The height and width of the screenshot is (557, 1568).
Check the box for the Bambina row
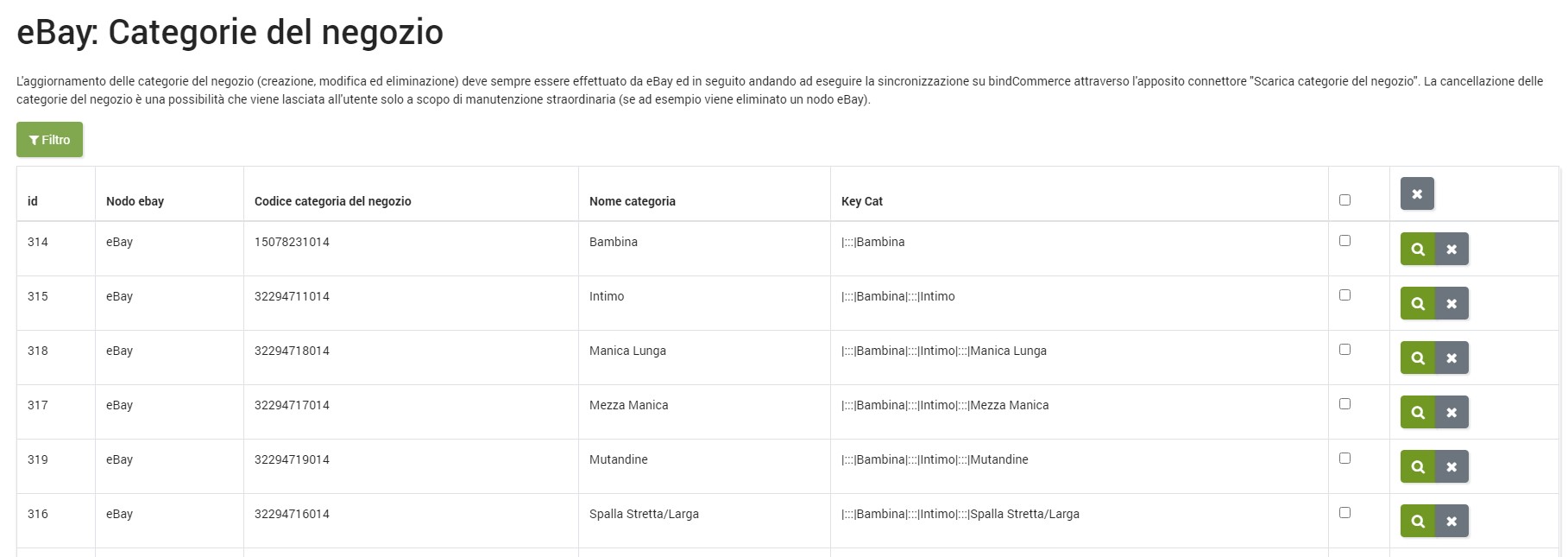(x=1344, y=241)
